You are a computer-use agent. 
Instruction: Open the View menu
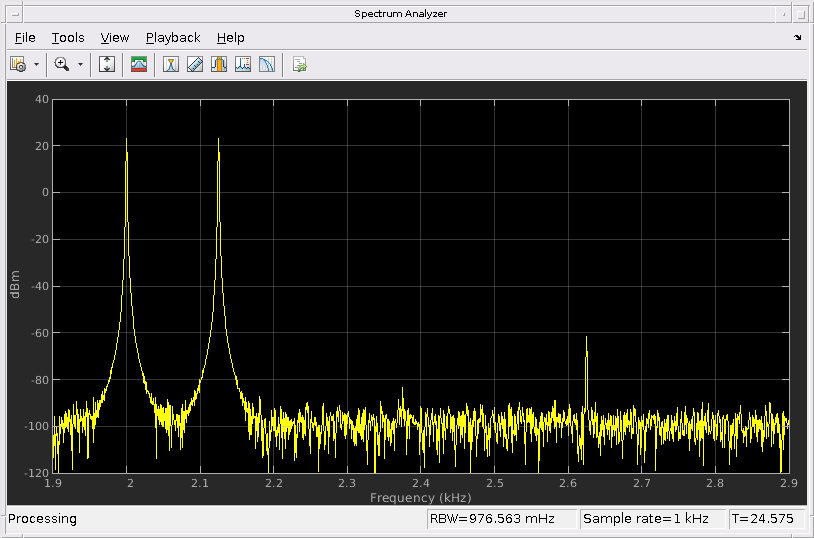115,38
